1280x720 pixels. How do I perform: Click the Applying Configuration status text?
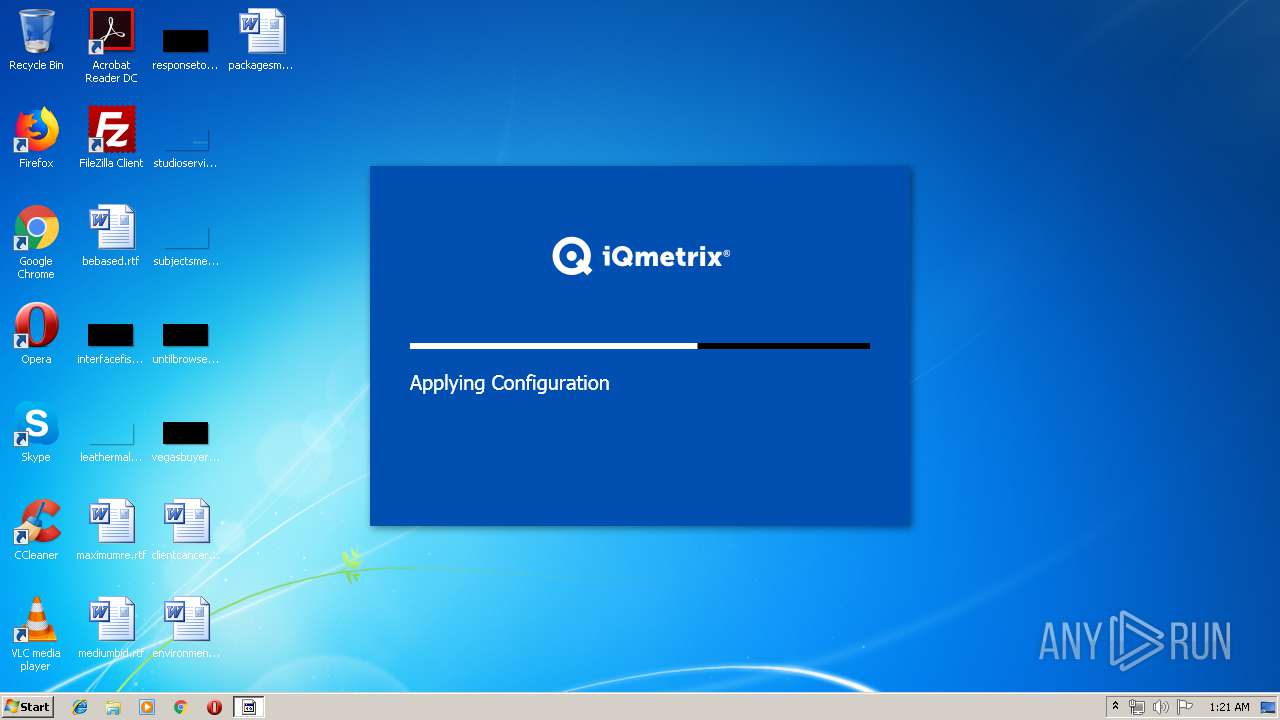click(509, 383)
